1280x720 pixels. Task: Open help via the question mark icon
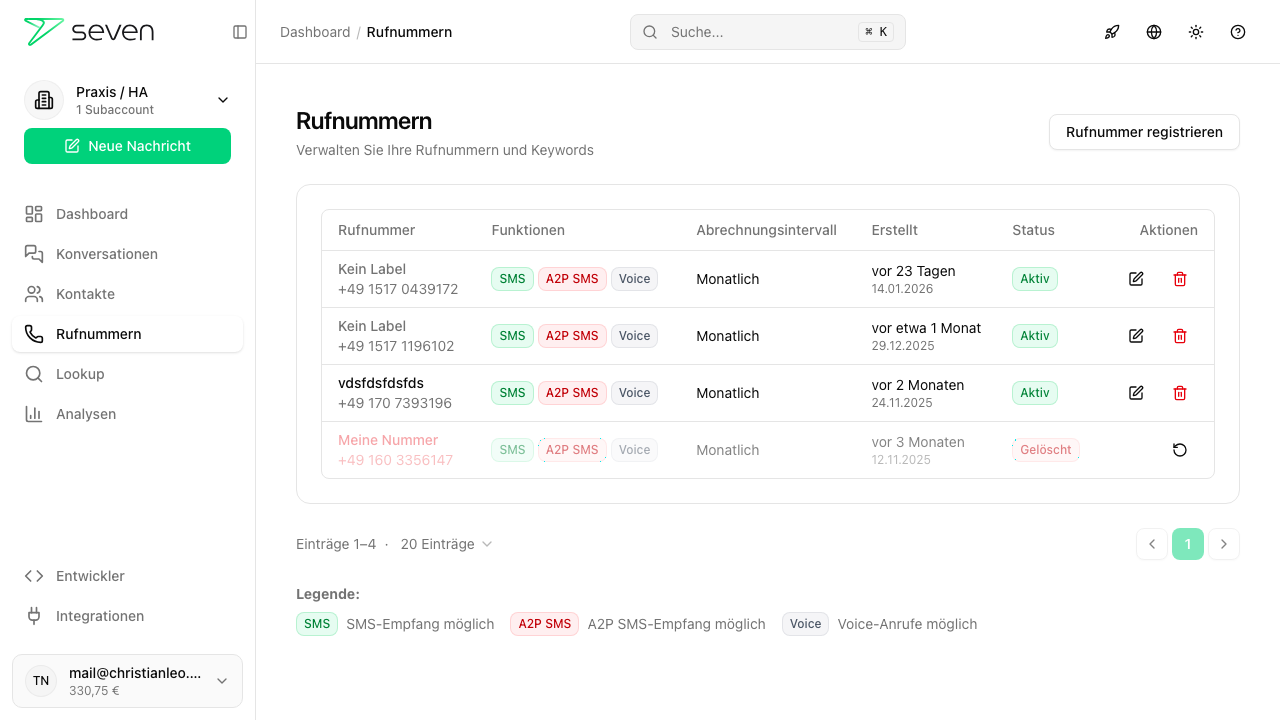coord(1238,32)
